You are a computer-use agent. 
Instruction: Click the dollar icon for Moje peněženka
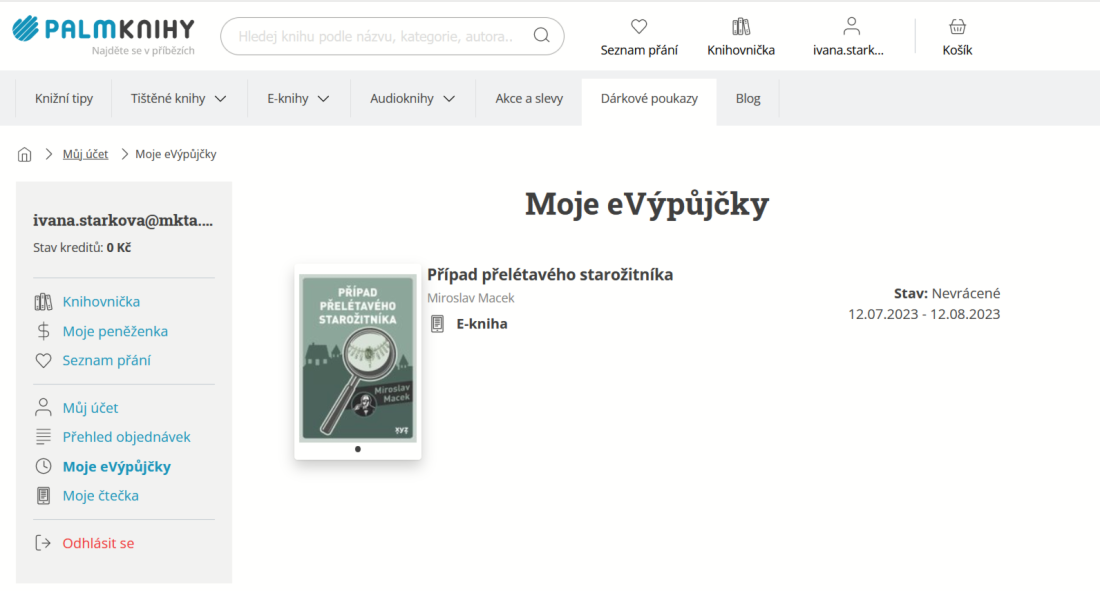click(43, 331)
